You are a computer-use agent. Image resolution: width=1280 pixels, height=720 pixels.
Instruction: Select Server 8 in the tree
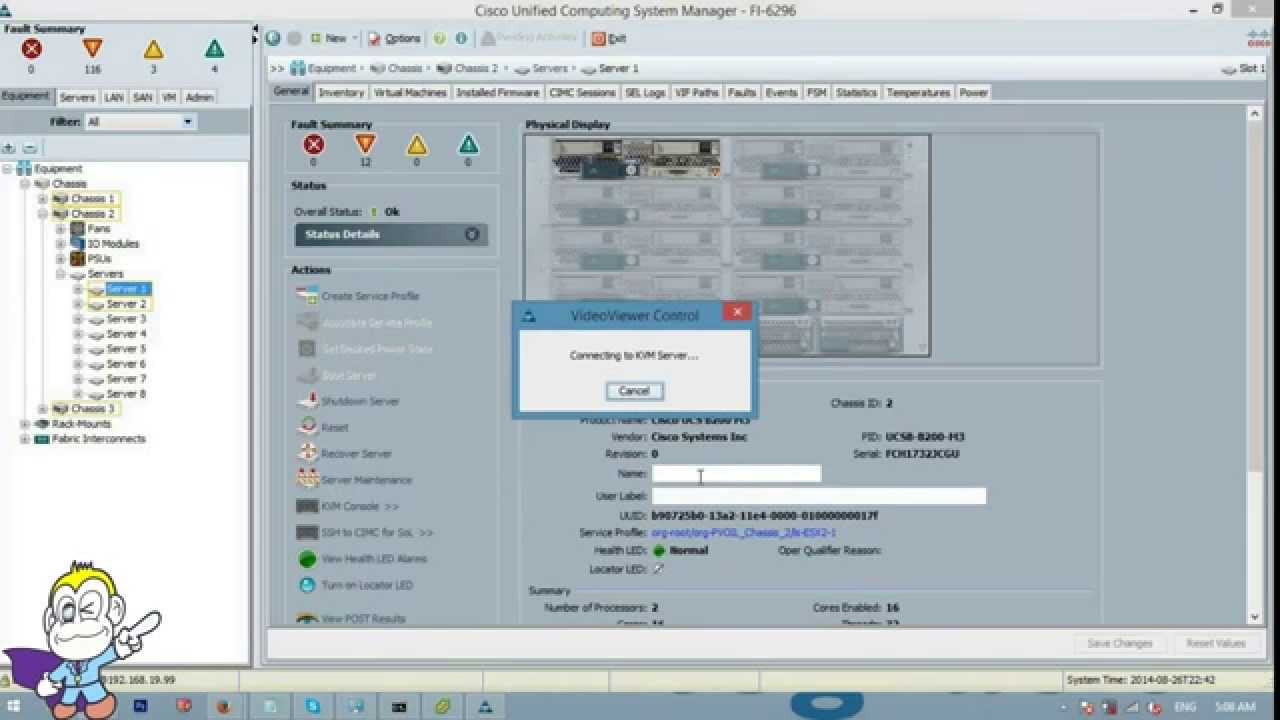pyautogui.click(x=126, y=394)
